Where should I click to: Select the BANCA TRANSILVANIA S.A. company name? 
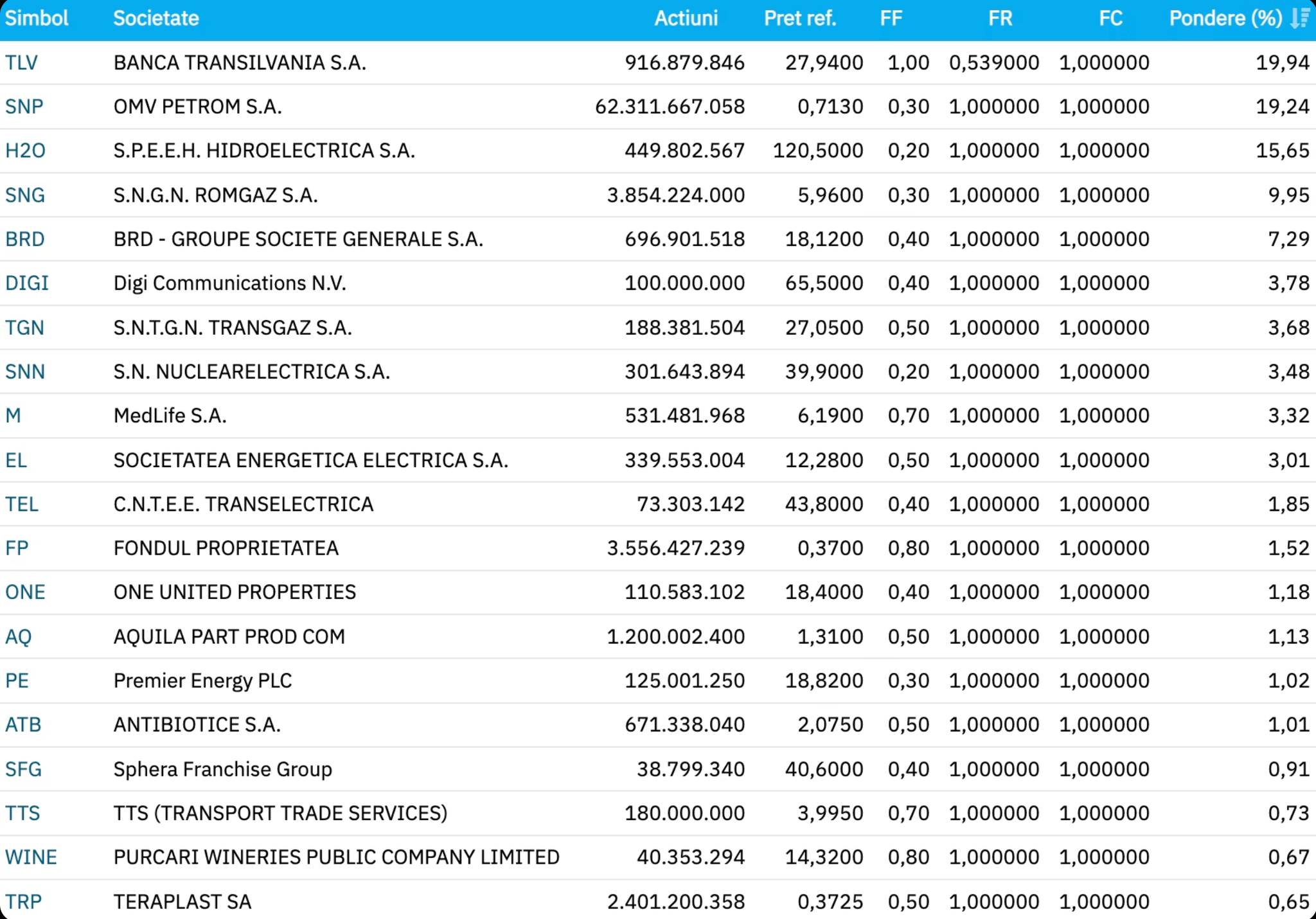(x=240, y=63)
